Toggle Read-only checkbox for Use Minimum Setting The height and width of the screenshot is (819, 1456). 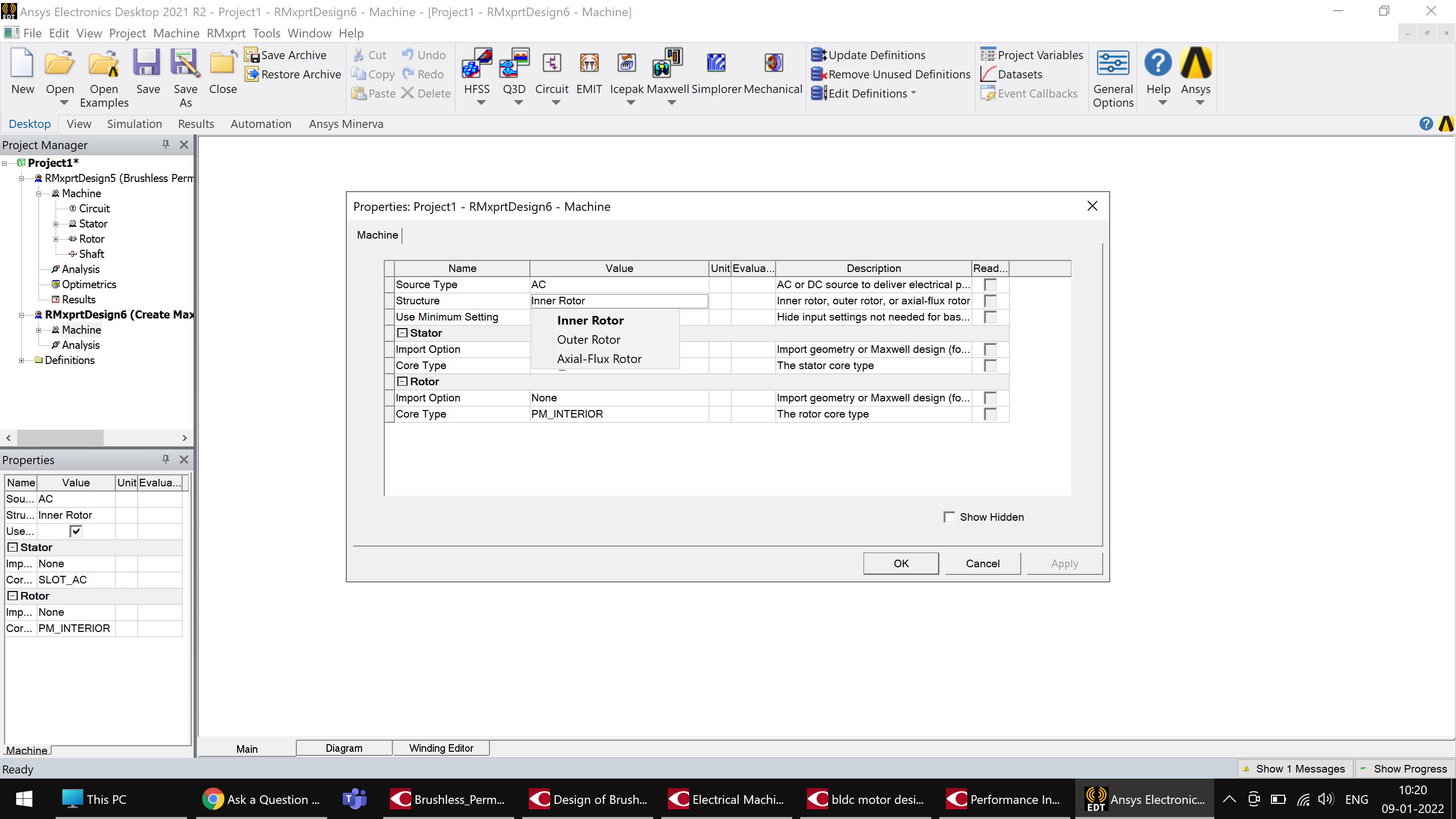(x=990, y=317)
